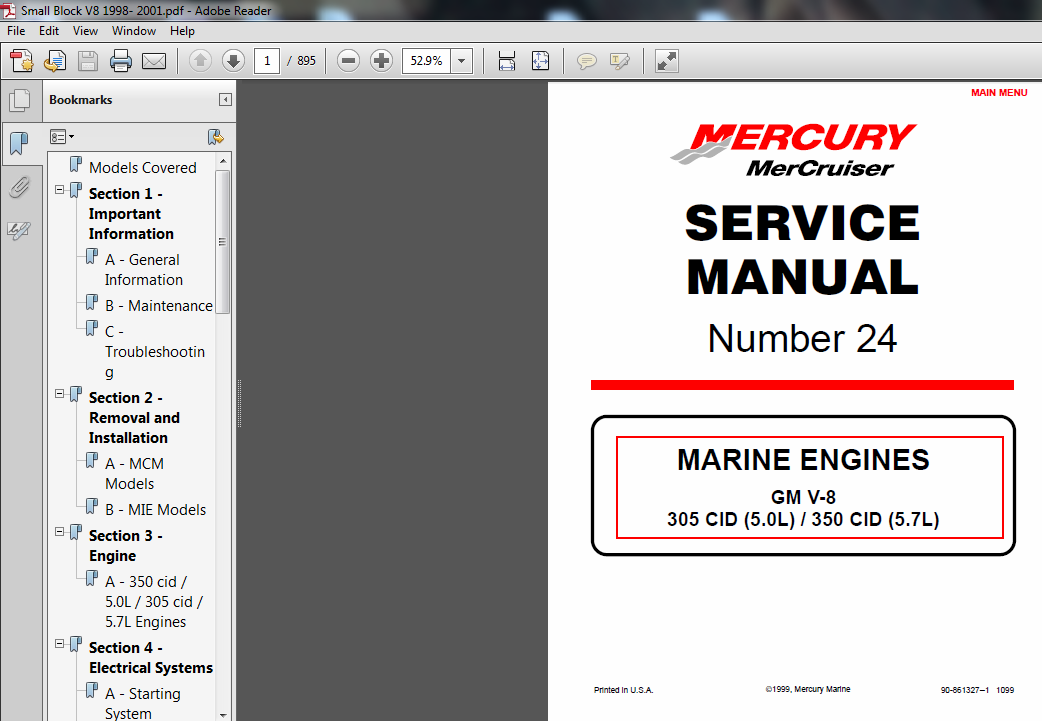Open C - Troubleshooting bookmark
This screenshot has height=721, width=1042.
[155, 352]
